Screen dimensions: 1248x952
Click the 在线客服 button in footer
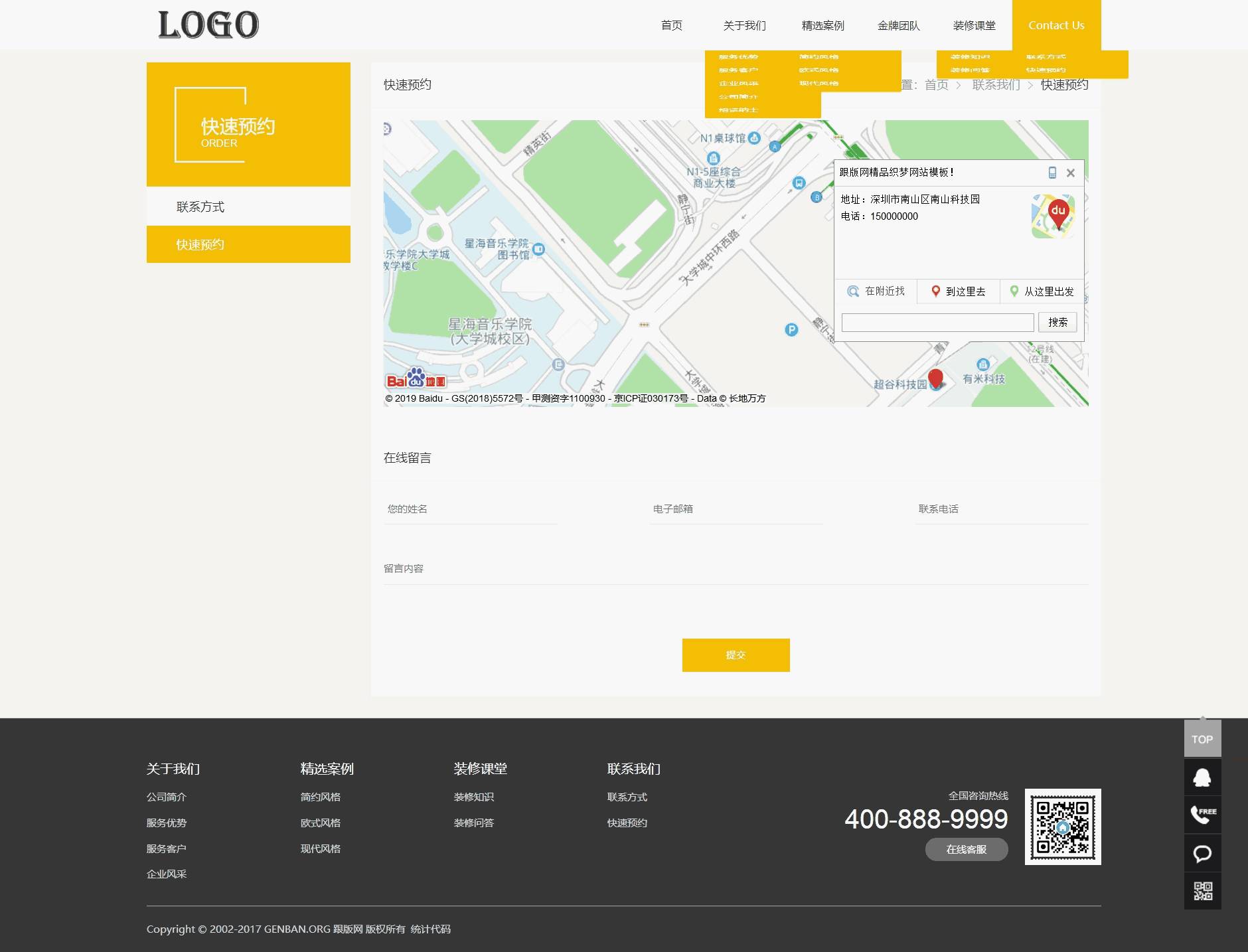[967, 849]
